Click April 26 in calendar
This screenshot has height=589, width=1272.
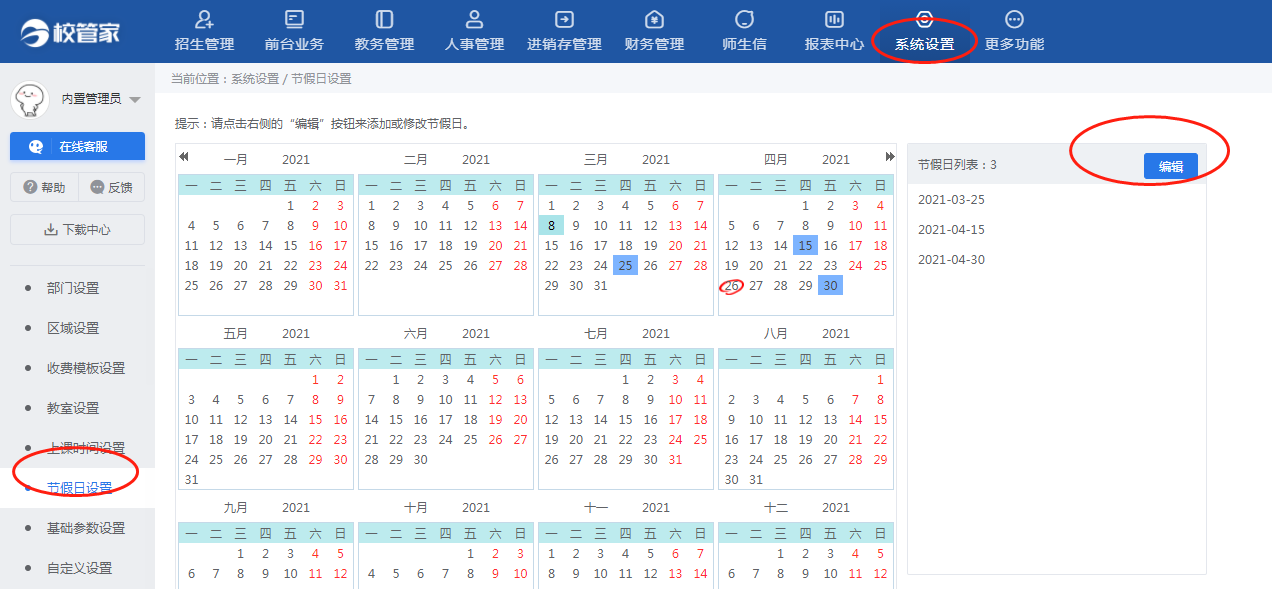(731, 286)
